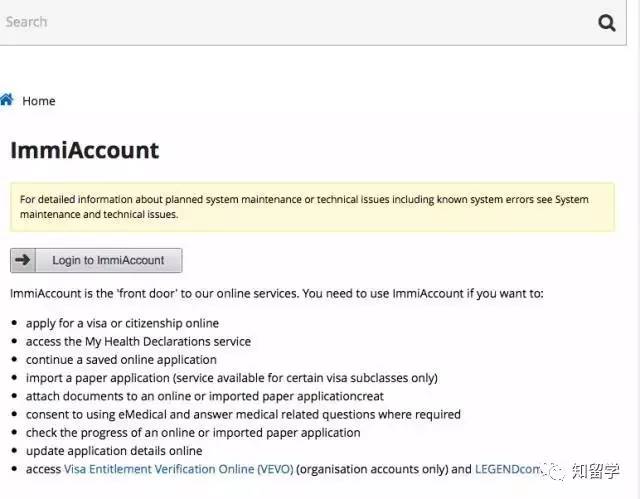Open Visa Entitlement Verification Online (VEVO) link
Image resolution: width=640 pixels, height=499 pixels.
[178, 469]
